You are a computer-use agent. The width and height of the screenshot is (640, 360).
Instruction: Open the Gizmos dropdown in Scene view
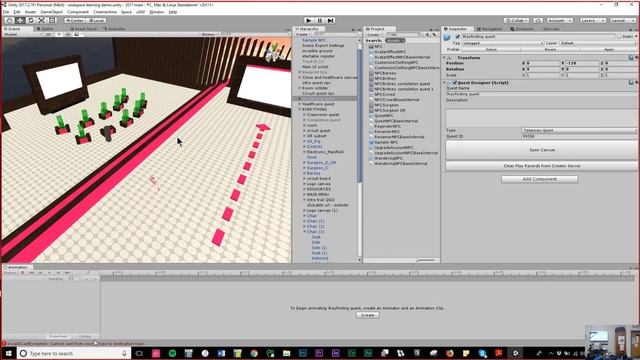[209, 35]
